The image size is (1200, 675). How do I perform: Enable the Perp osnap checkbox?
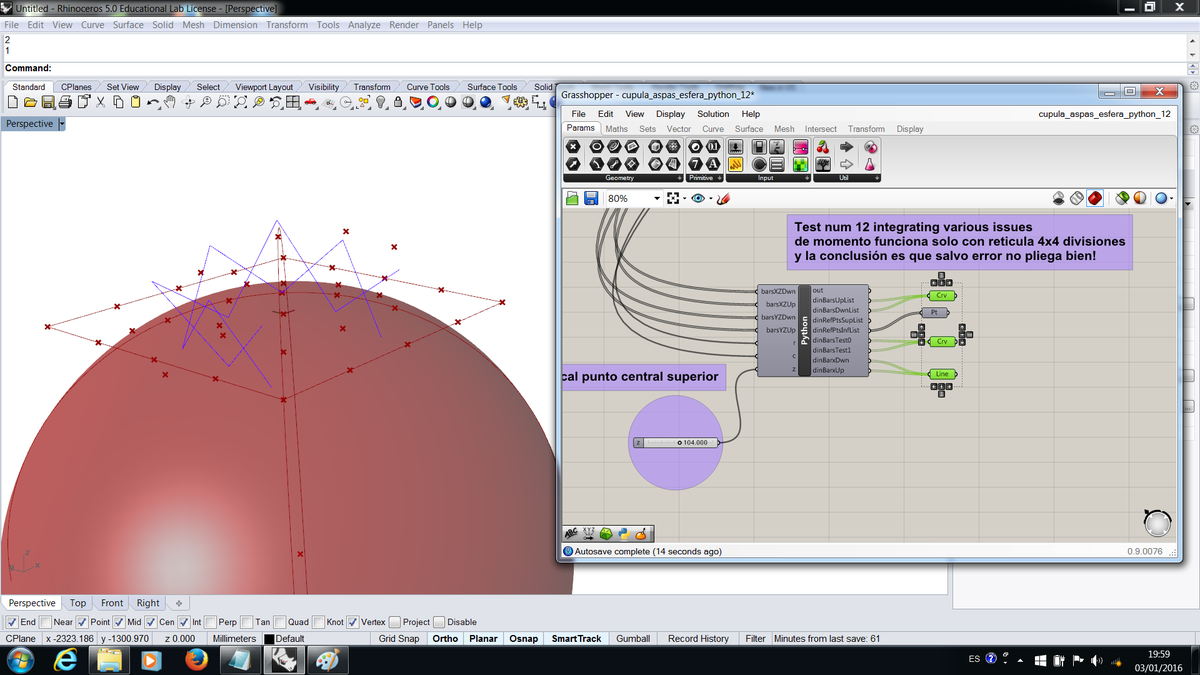[x=210, y=622]
